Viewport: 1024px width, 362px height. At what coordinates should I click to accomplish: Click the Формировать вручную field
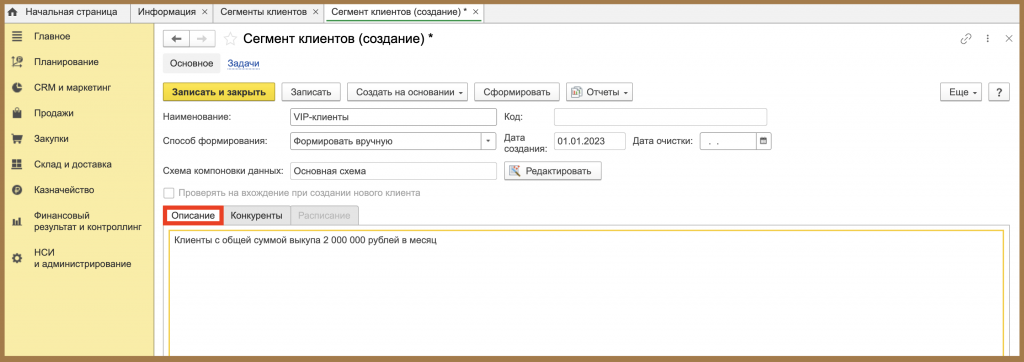pyautogui.click(x=385, y=140)
